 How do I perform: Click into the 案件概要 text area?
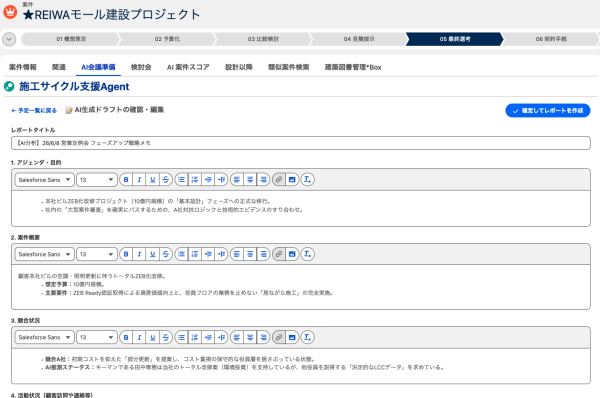301,287
